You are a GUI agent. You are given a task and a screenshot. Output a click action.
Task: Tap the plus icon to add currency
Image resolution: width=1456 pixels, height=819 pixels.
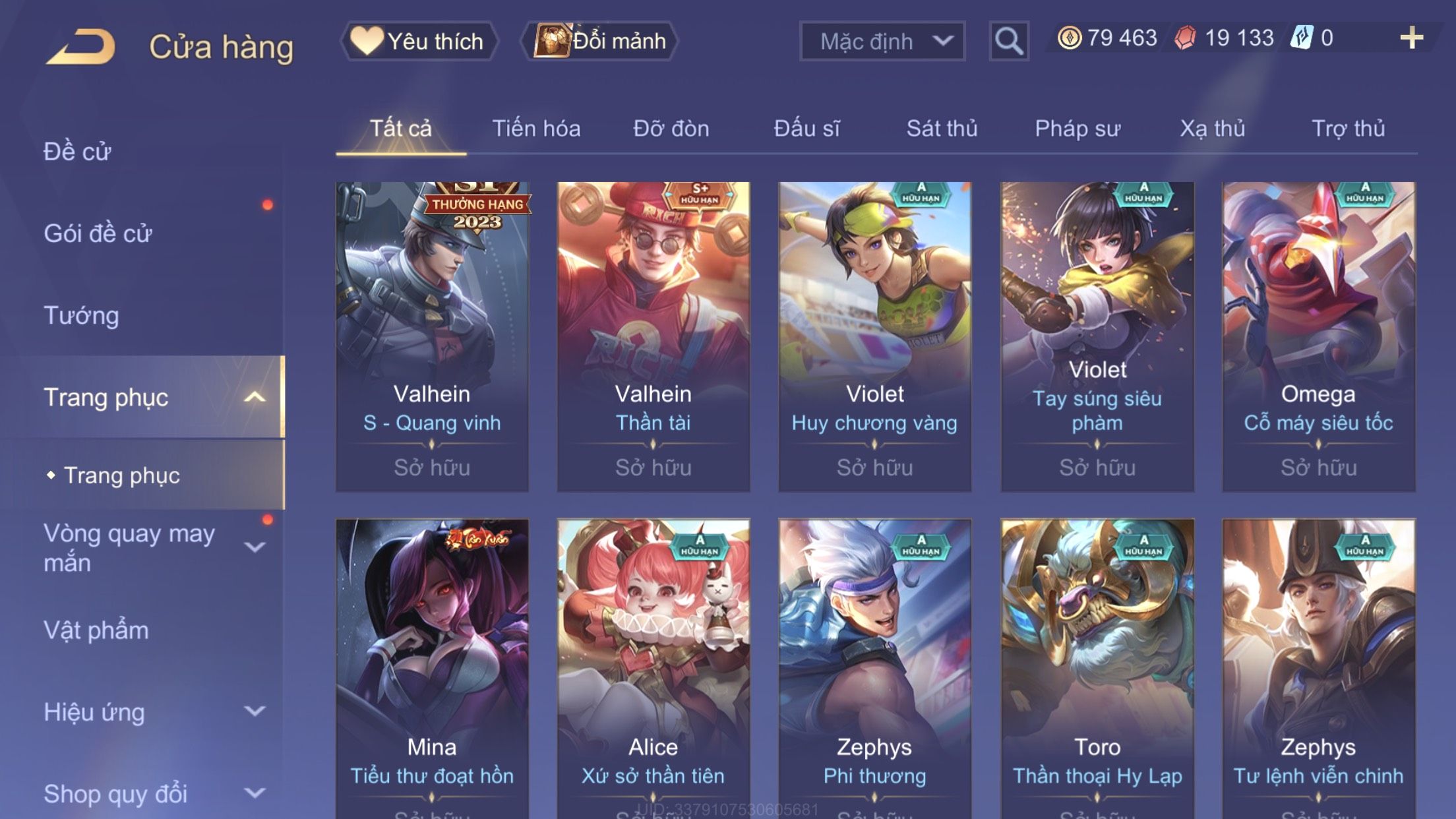[x=1412, y=38]
